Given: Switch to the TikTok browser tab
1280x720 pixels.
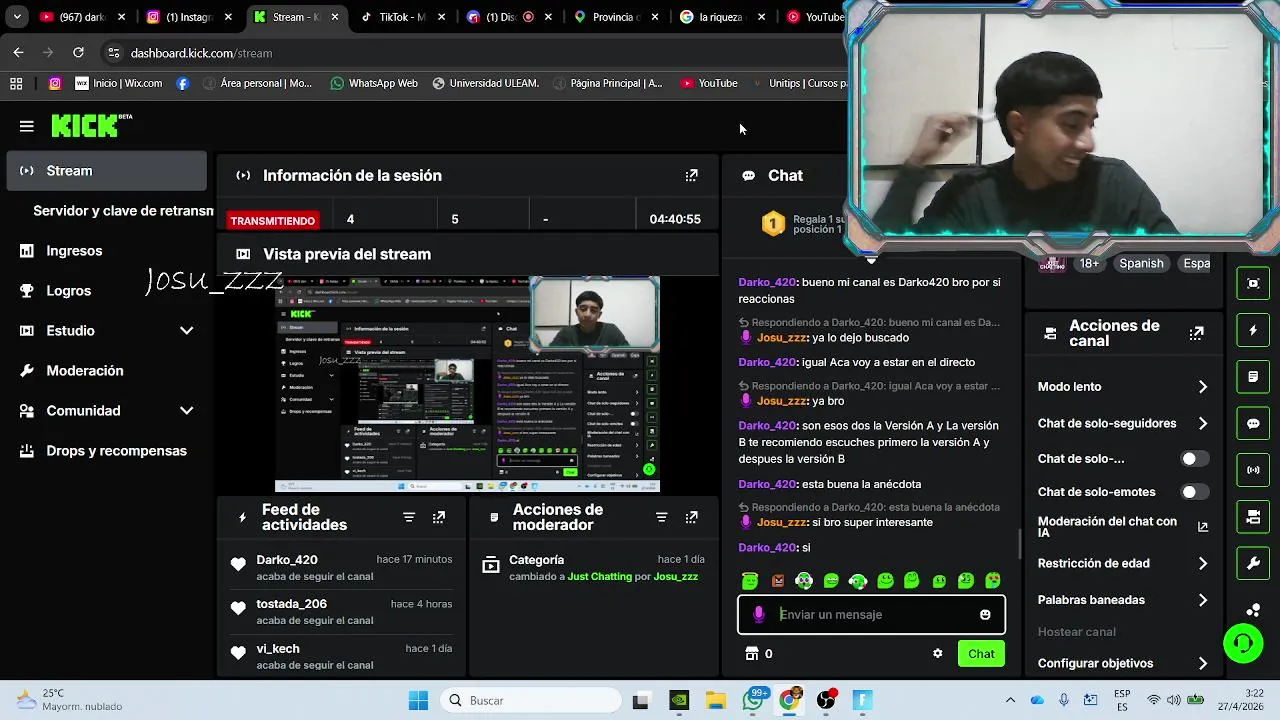Looking at the screenshot, I should coord(401,17).
